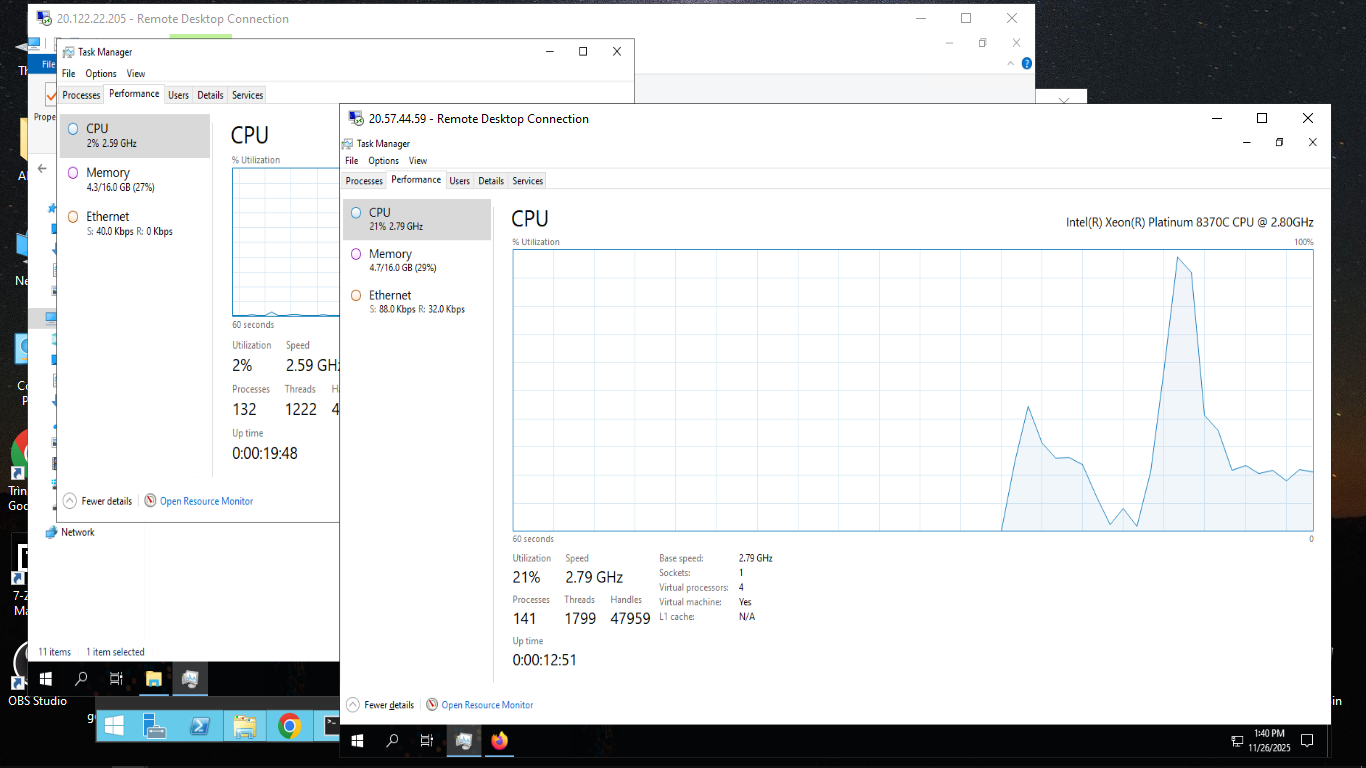The height and width of the screenshot is (768, 1366).
Task: Switch to Services tab in 20.122.22.205 Task Manager
Action: point(247,95)
